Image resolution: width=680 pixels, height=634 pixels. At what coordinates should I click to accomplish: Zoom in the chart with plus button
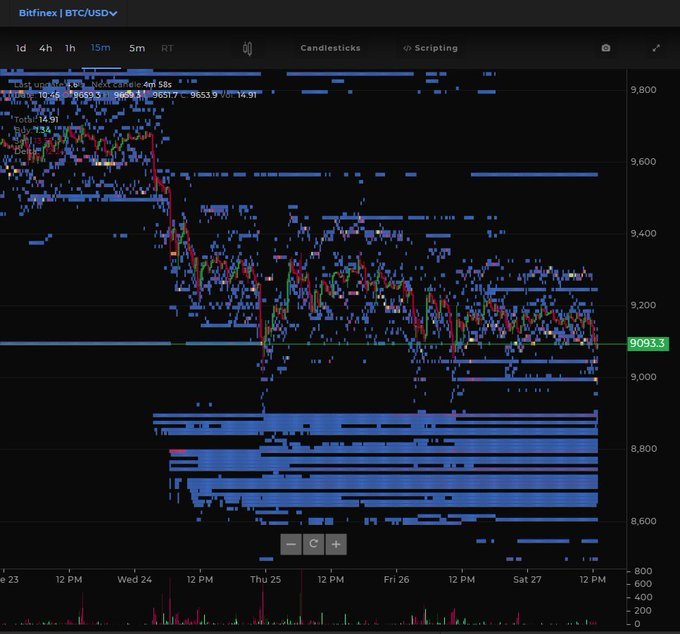pos(336,545)
